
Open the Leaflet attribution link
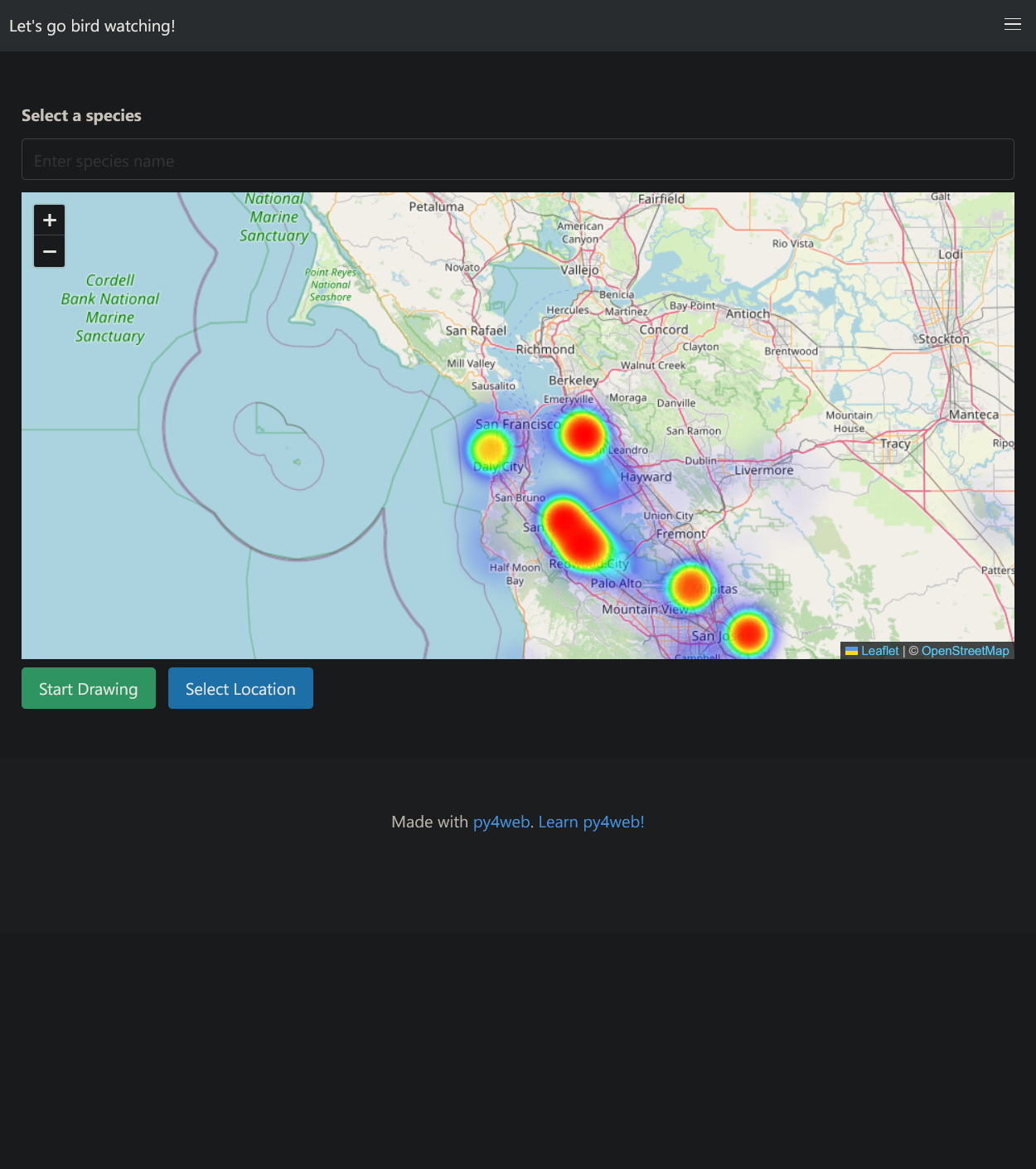(x=879, y=652)
